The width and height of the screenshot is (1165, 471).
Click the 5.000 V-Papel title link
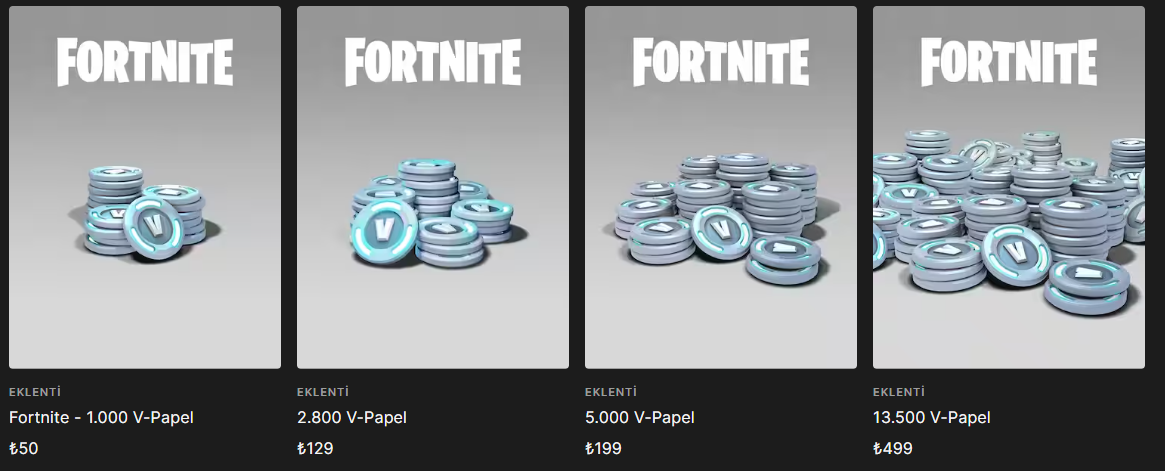[x=639, y=418]
